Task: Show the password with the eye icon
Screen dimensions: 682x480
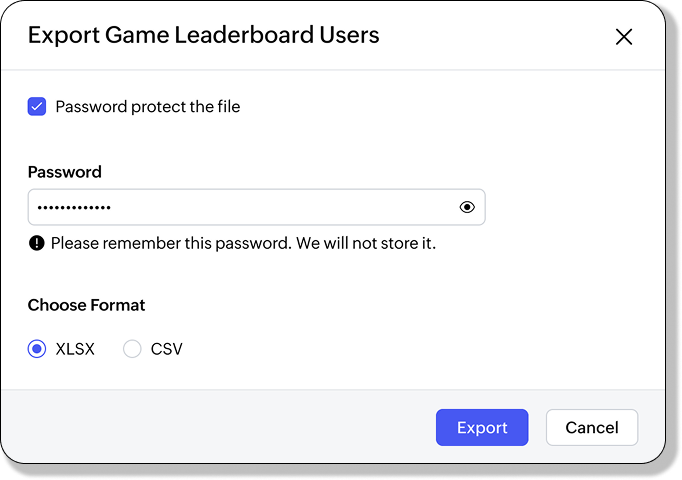Action: pyautogui.click(x=467, y=208)
